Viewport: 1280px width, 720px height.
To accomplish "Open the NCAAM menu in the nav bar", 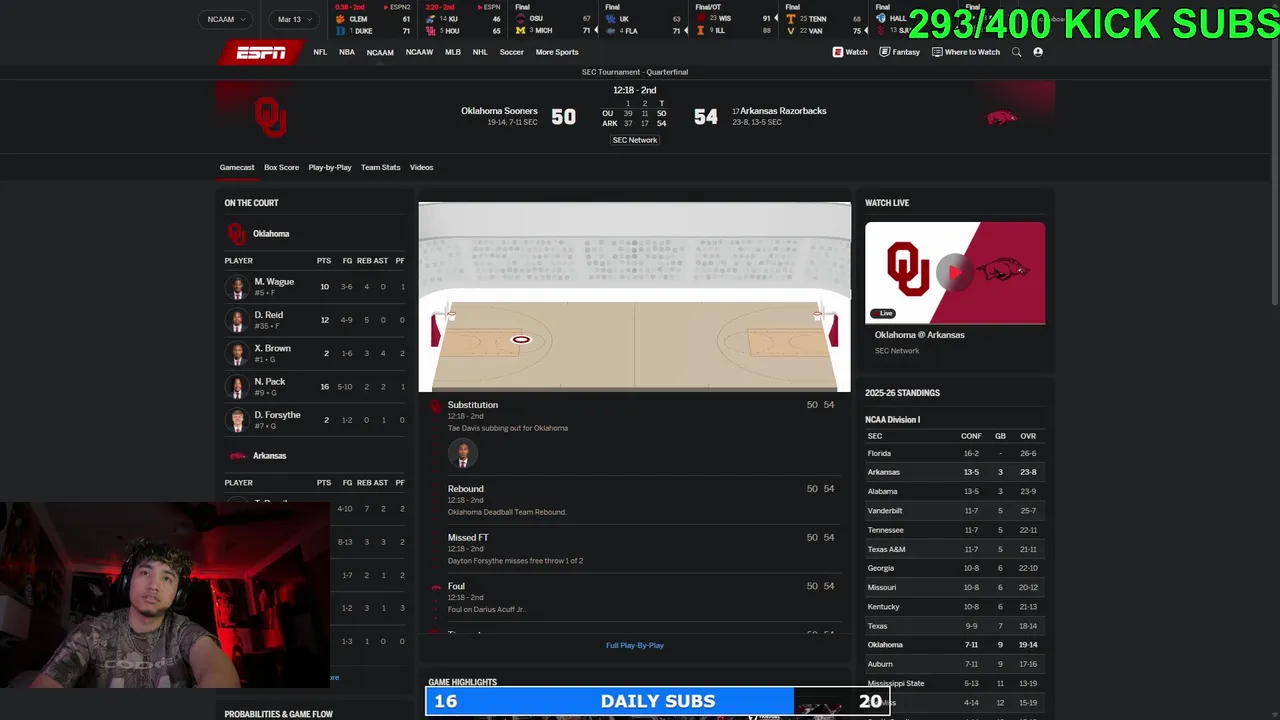I will click(380, 52).
